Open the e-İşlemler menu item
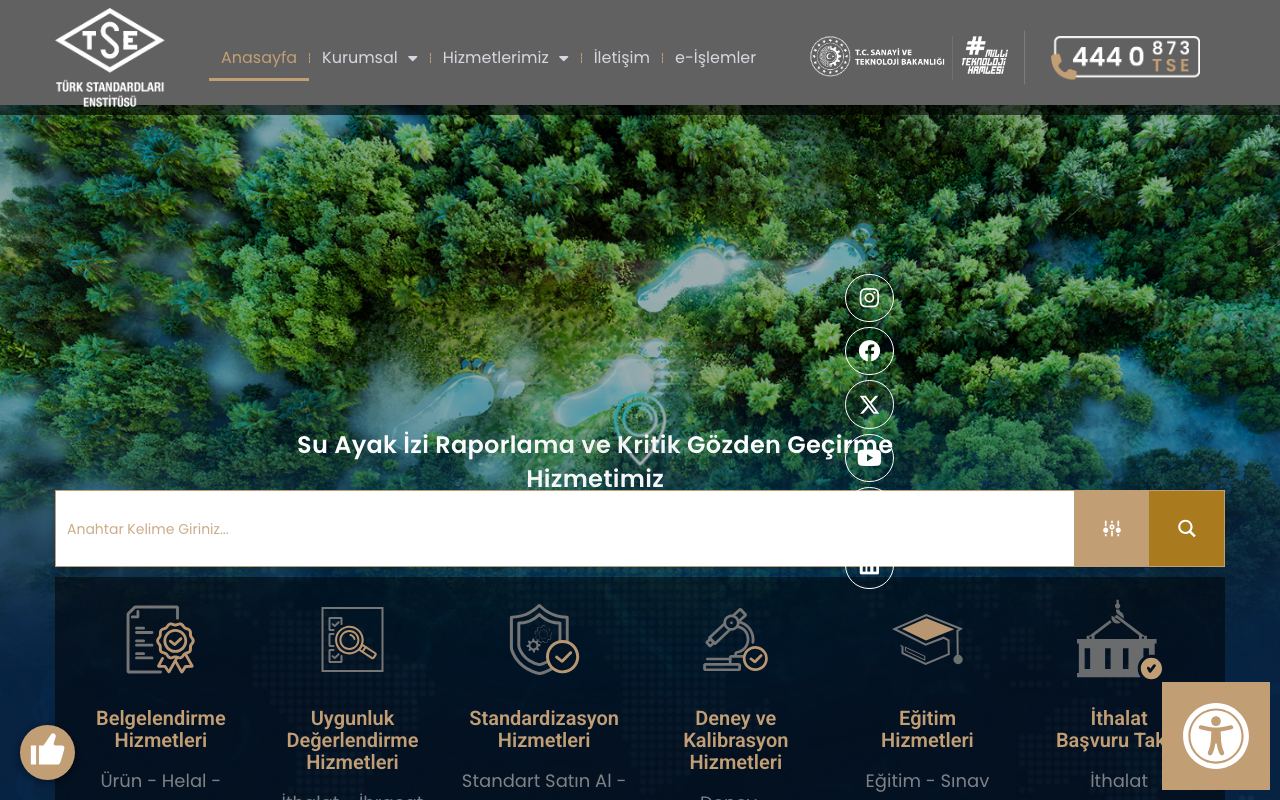The height and width of the screenshot is (800, 1280). click(715, 58)
